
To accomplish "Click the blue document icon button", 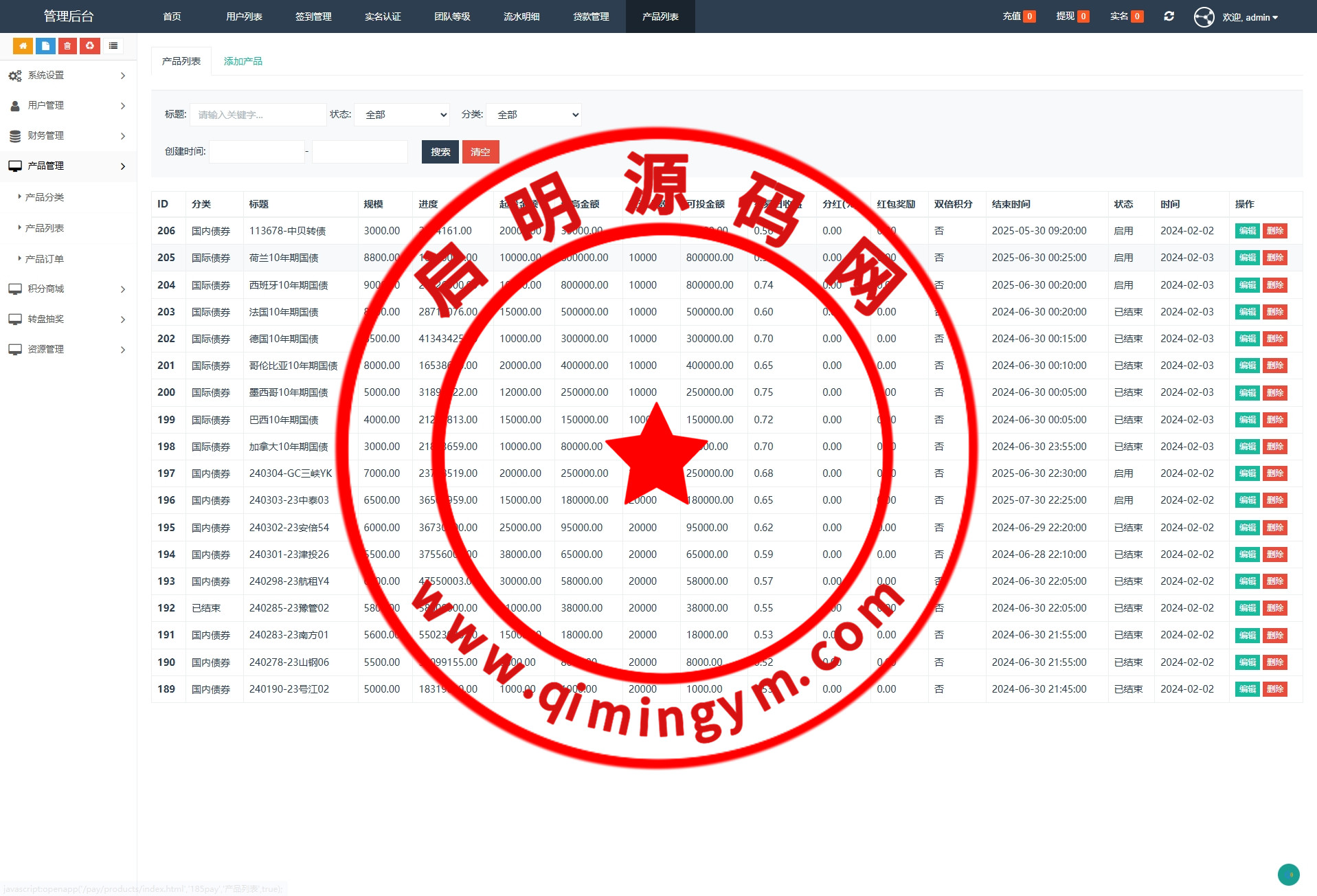I will [x=45, y=46].
